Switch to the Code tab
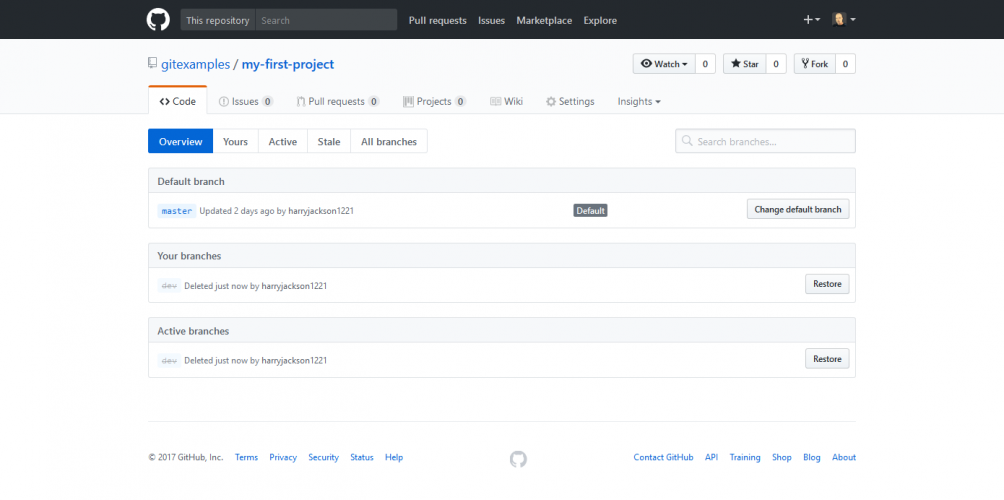1004x500 pixels. pyautogui.click(x=177, y=101)
